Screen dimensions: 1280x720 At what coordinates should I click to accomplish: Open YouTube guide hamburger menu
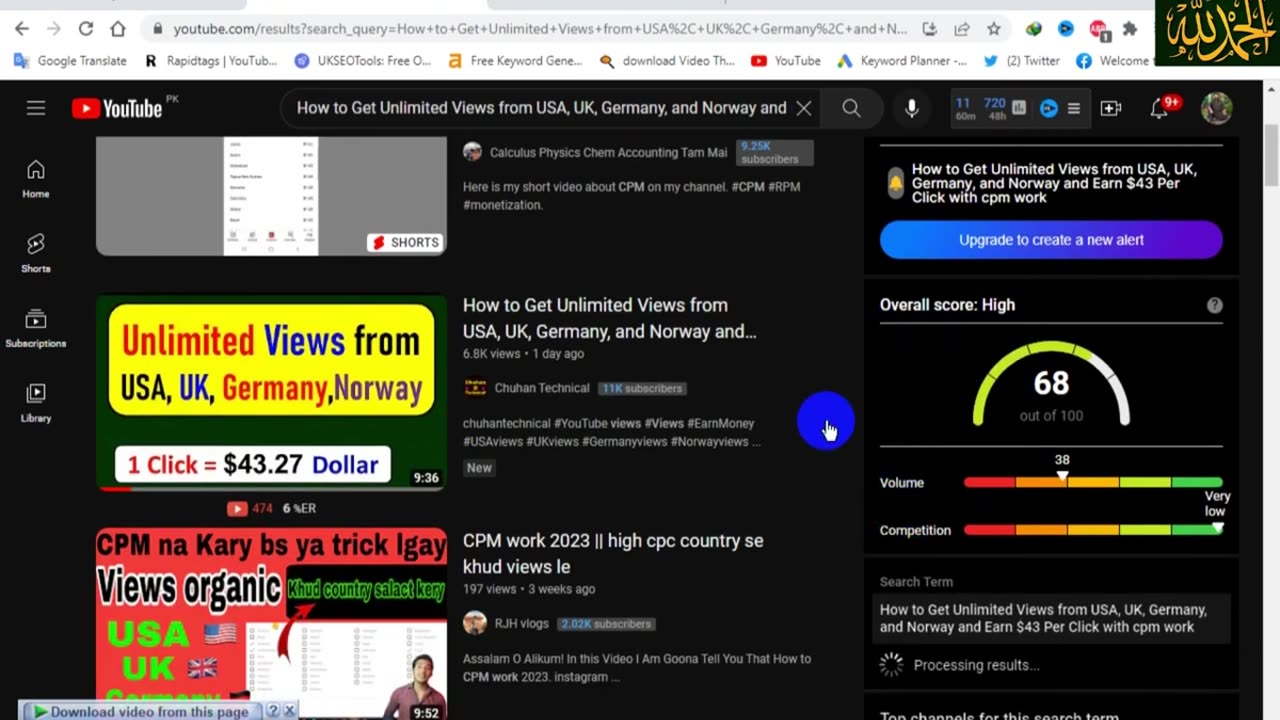[x=36, y=108]
